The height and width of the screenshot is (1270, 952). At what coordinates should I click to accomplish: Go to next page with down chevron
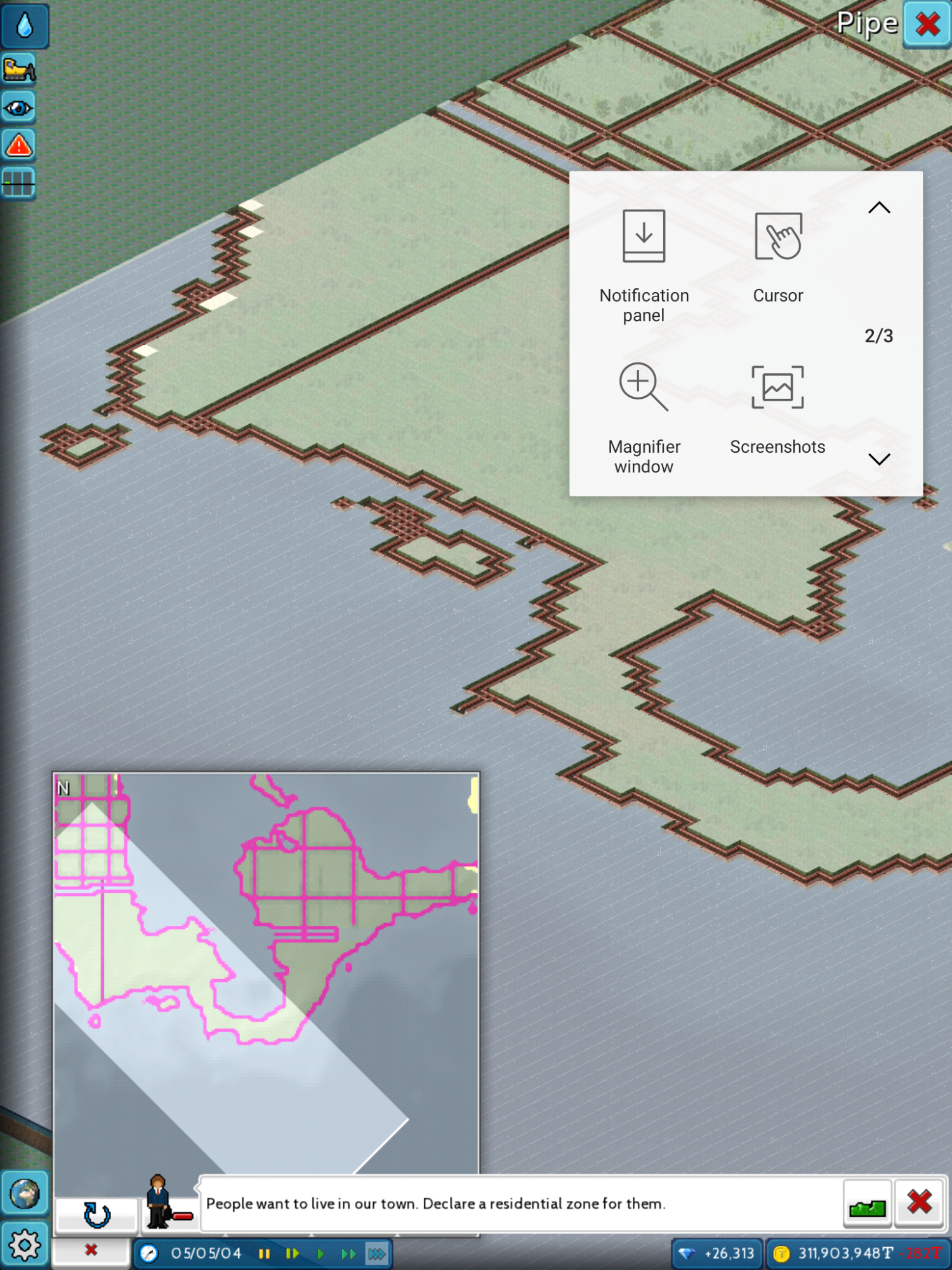pyautogui.click(x=879, y=459)
